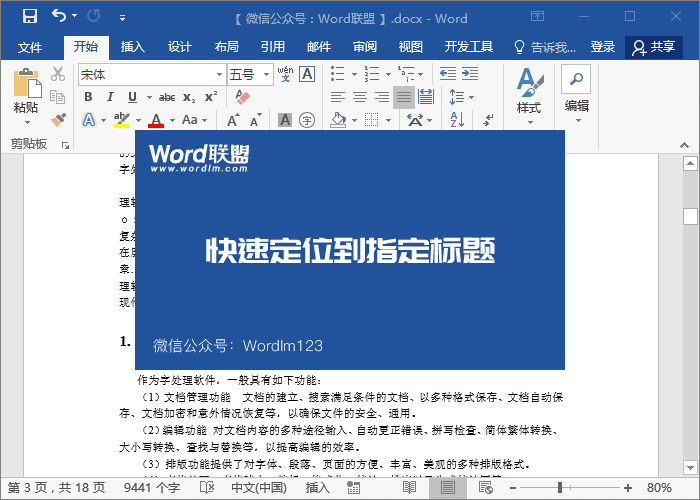This screenshot has height=500, width=700.
Task: Toggle show paragraph marks
Action: 488,120
